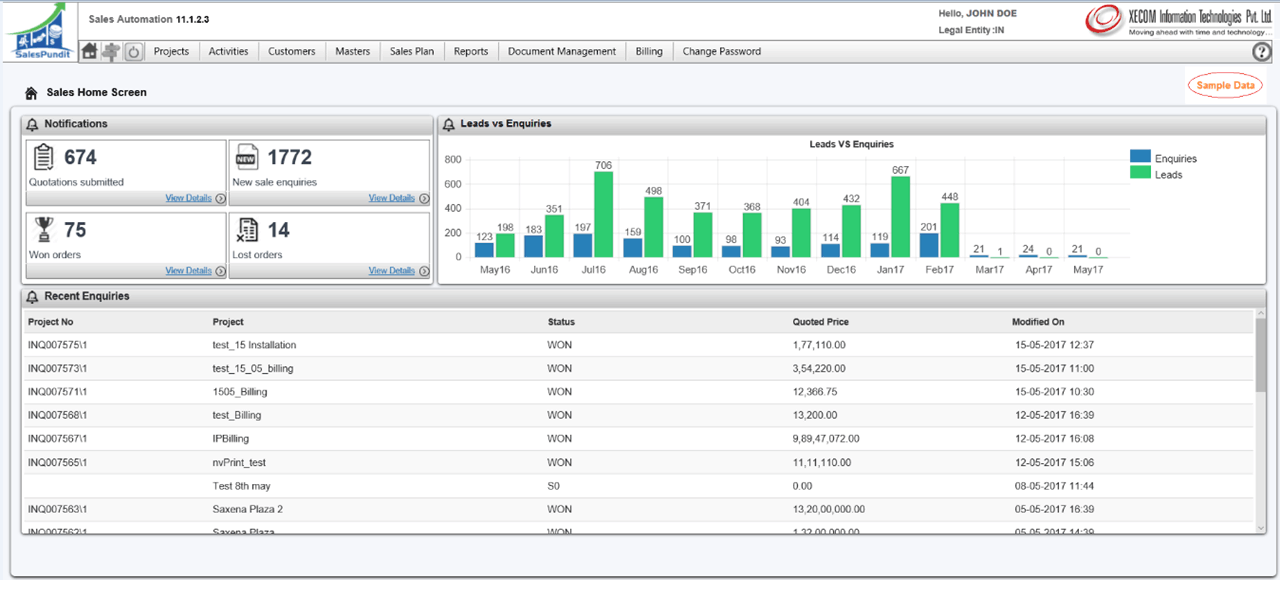The height and width of the screenshot is (601, 1280).
Task: Click the power/logout icon in the toolbar
Action: (132, 51)
